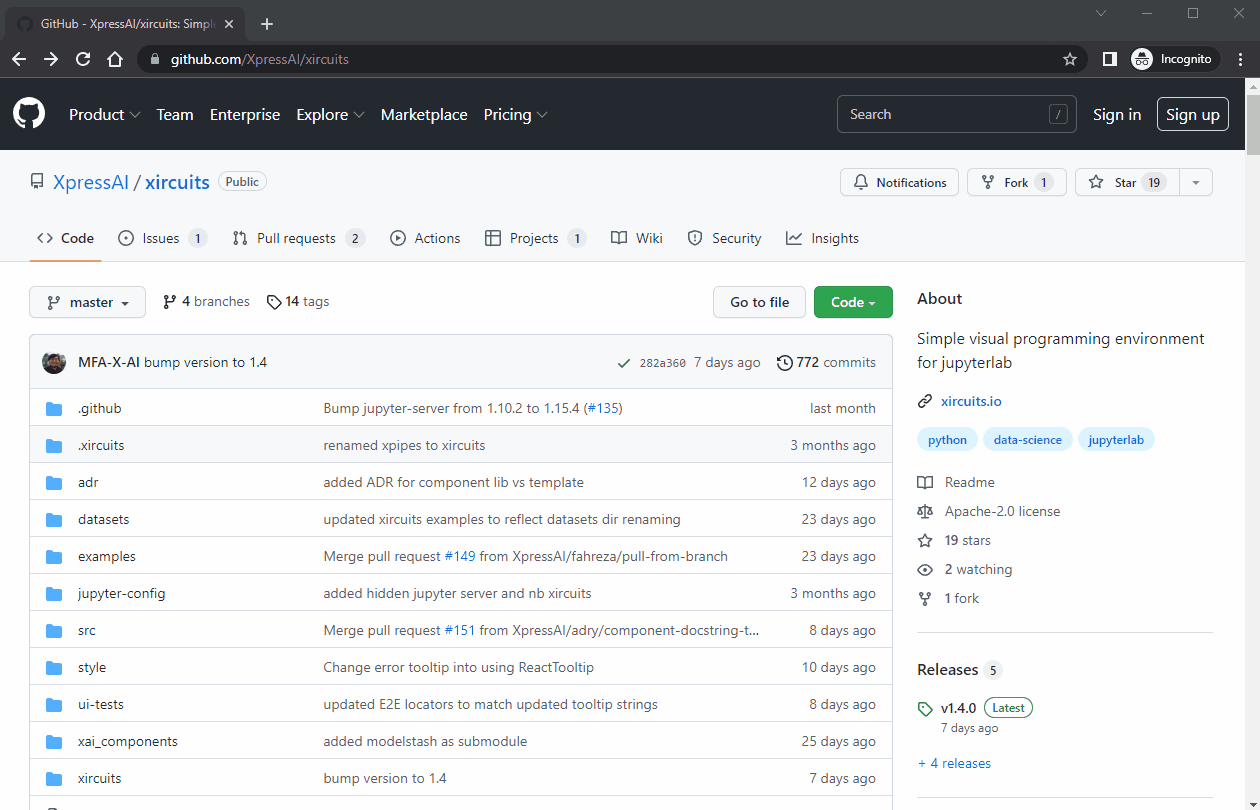The height and width of the screenshot is (810, 1260).
Task: Open the green Code dropdown
Action: pyautogui.click(x=853, y=302)
